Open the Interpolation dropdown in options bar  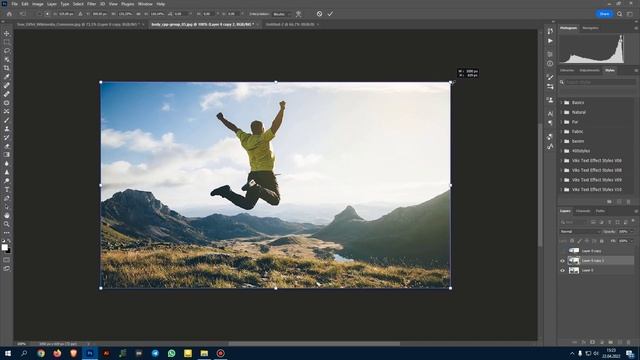pos(282,14)
